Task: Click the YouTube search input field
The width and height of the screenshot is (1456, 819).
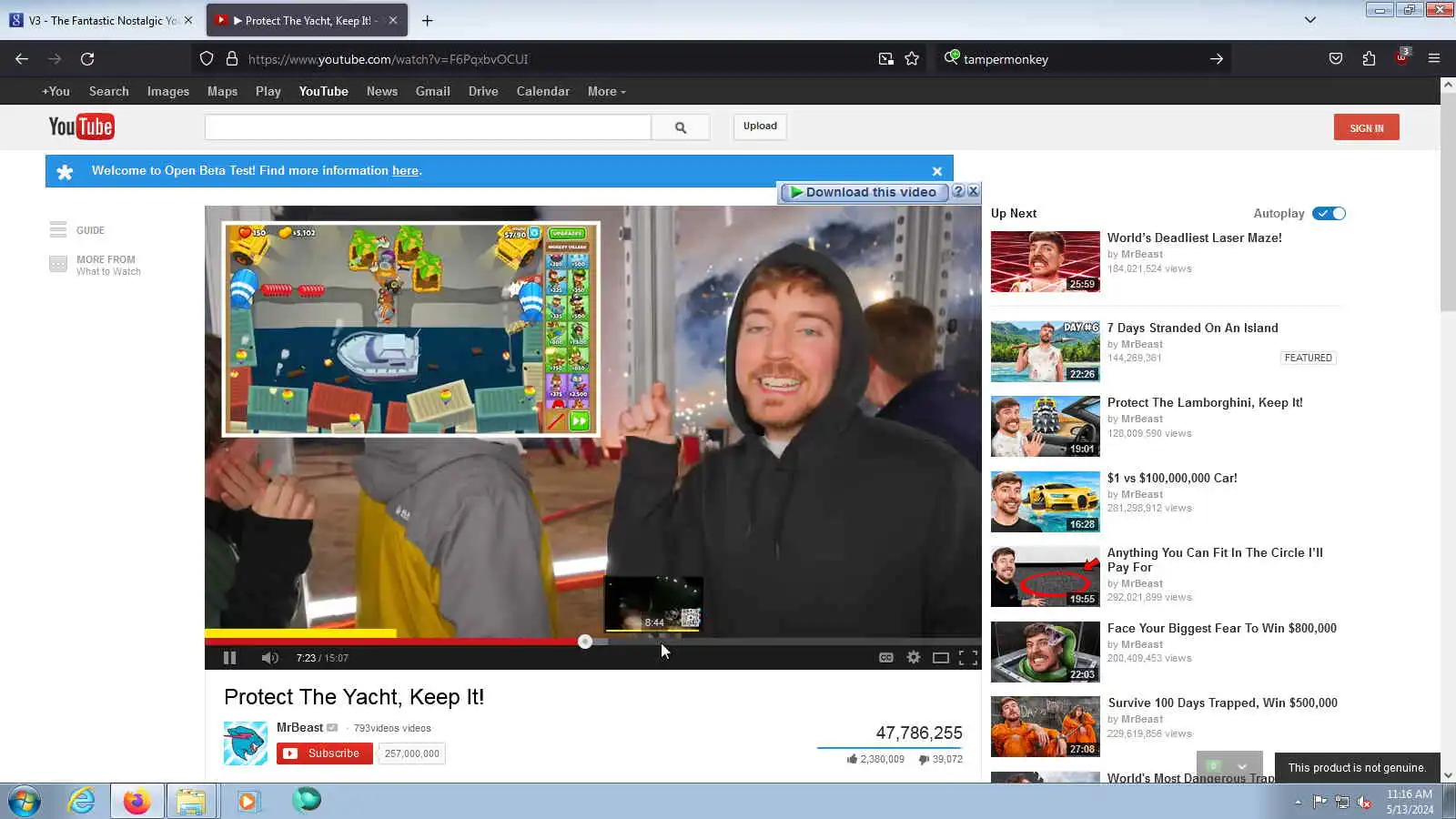Action: pyautogui.click(x=428, y=127)
